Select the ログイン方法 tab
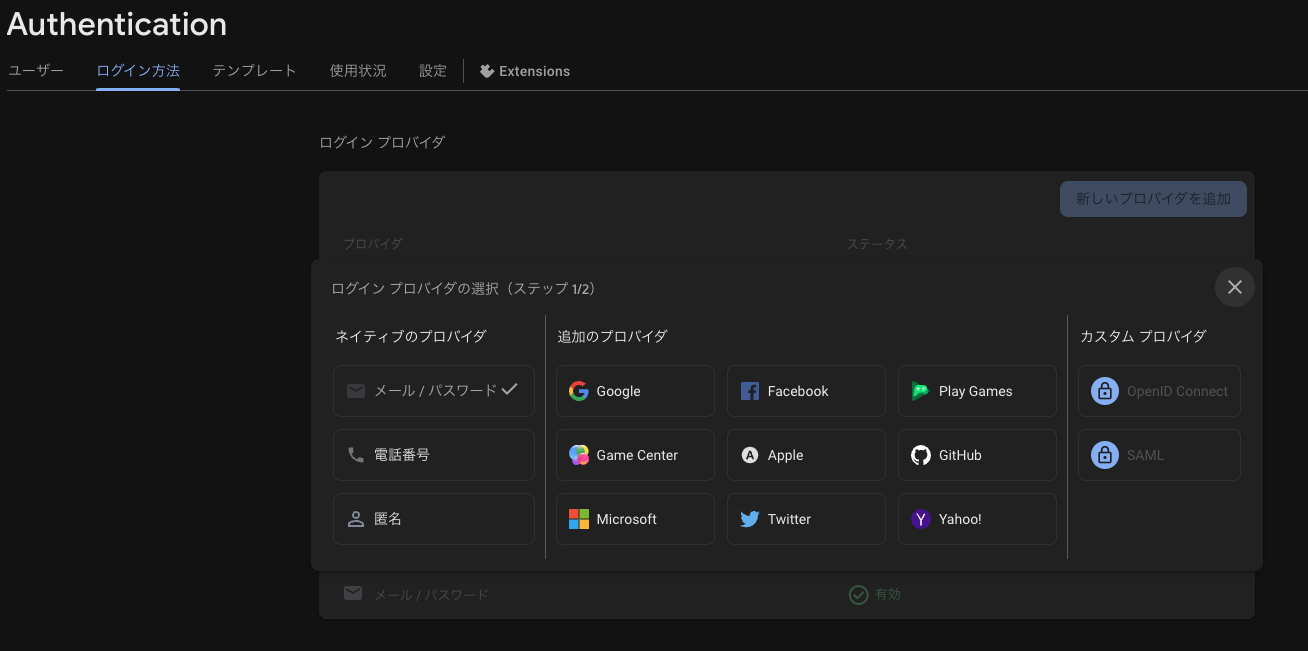 pos(138,71)
